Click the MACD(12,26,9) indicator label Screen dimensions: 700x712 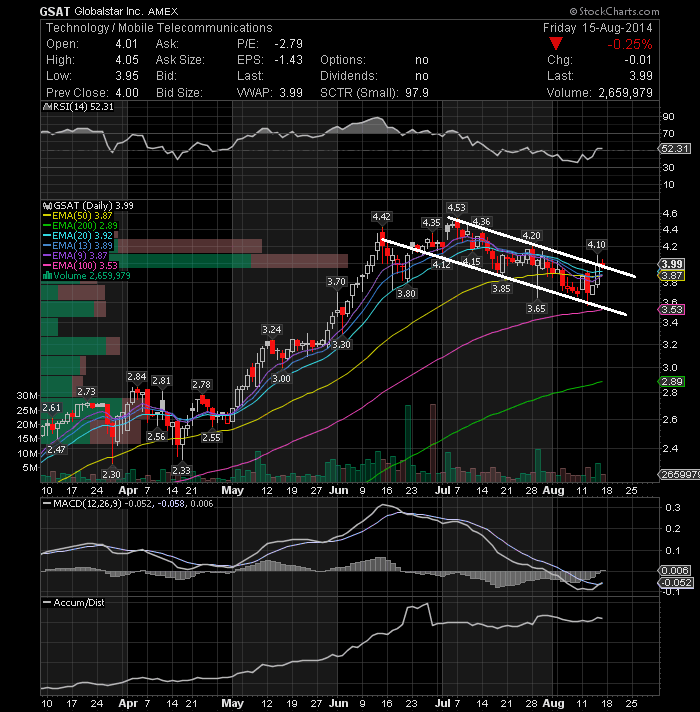(82, 504)
